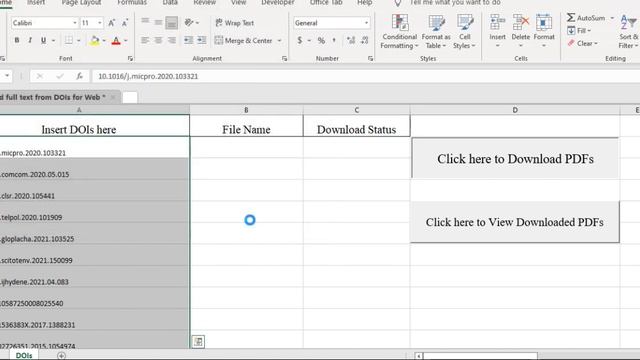This screenshot has width=640, height=360.
Task: Click AutoSum
Action: tap(586, 18)
